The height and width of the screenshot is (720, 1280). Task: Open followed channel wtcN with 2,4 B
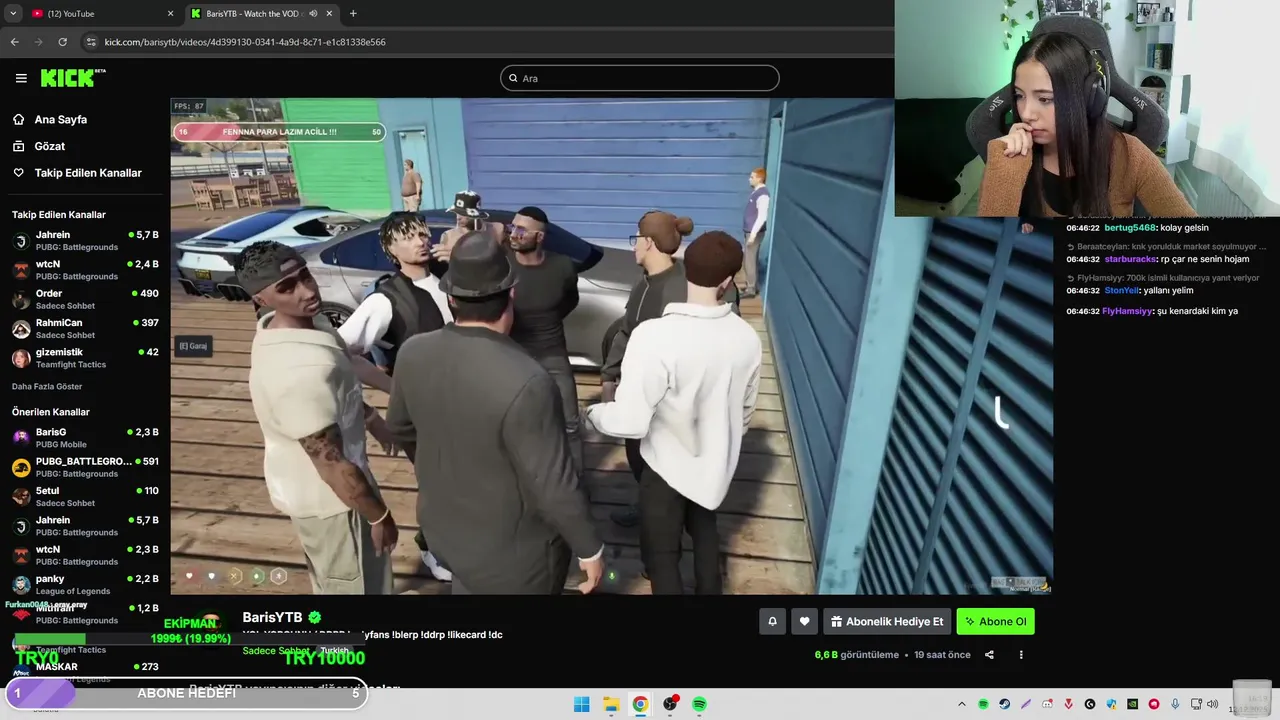85,270
